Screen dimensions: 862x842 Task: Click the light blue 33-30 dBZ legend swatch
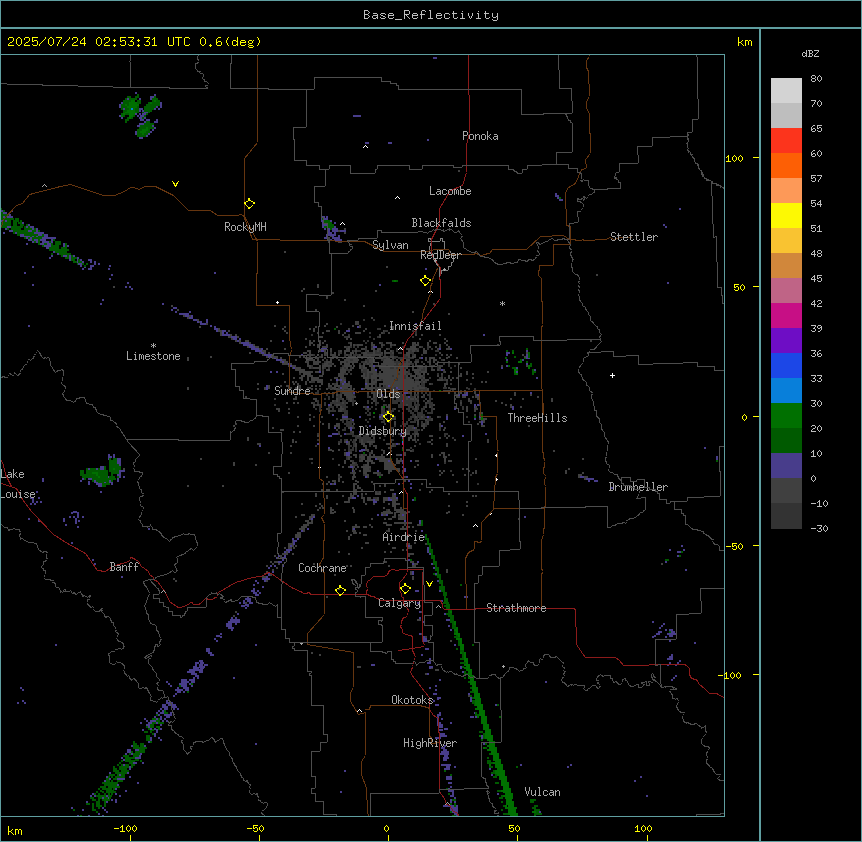click(786, 390)
